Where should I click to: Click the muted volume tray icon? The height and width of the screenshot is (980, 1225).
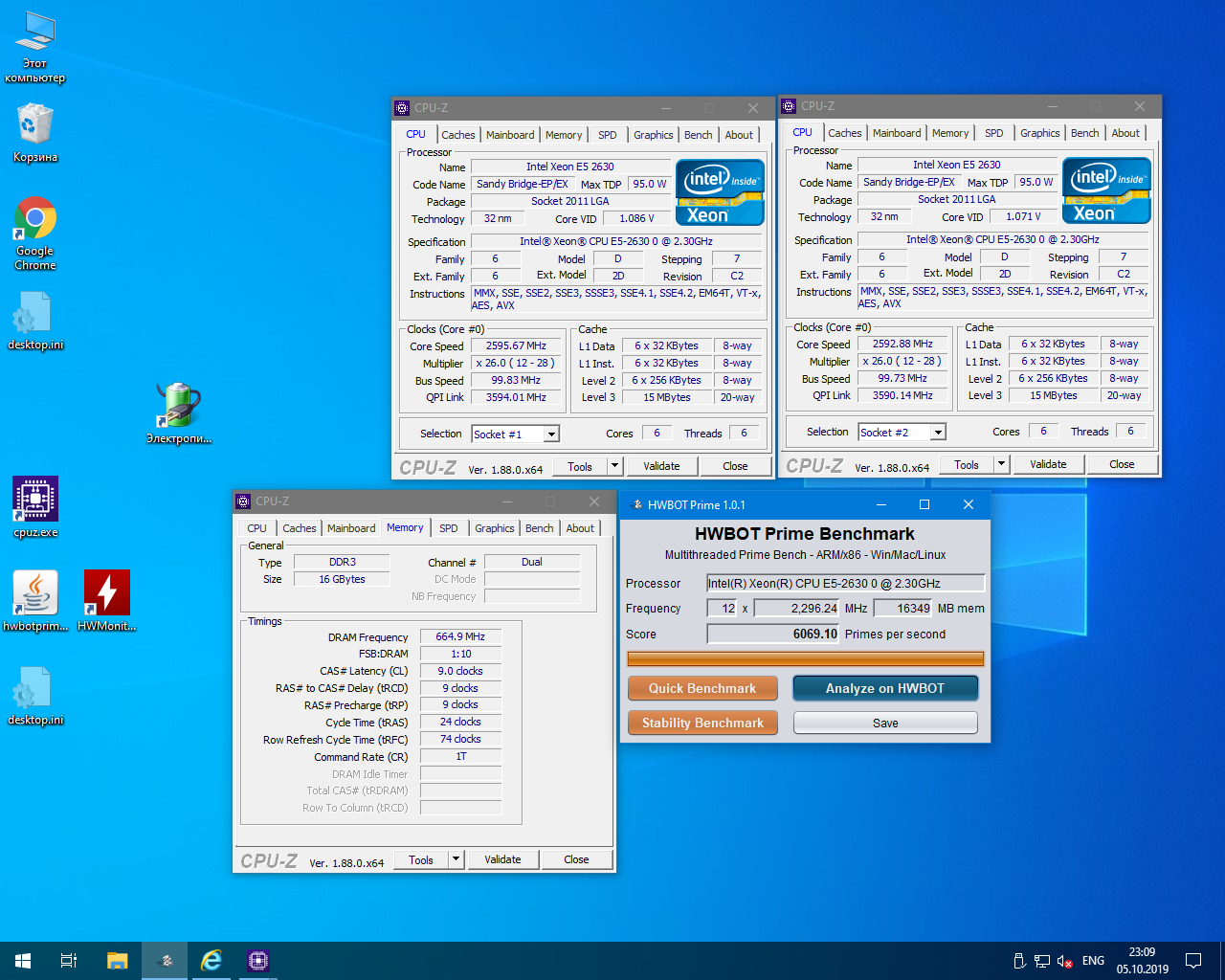tap(1064, 961)
